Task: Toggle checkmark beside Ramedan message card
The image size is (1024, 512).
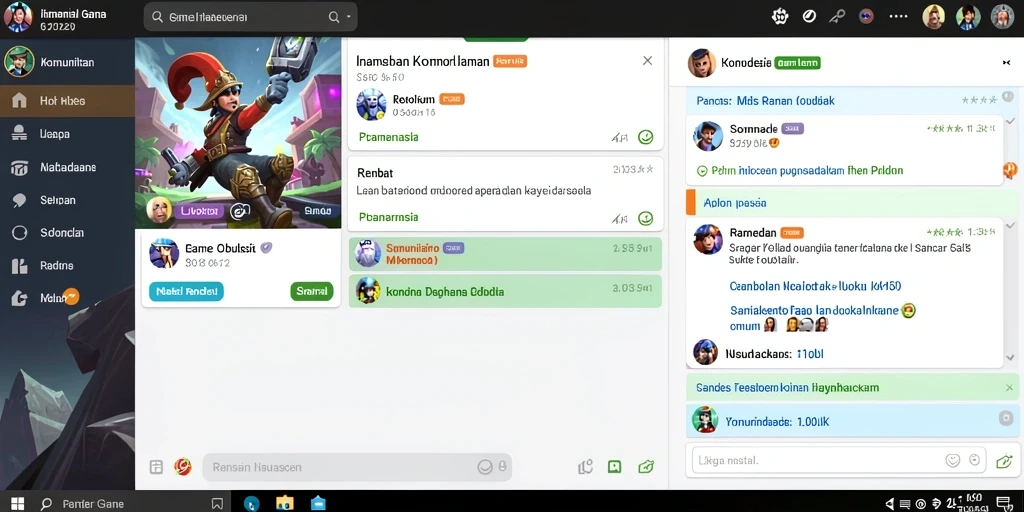Action: [x=1010, y=226]
